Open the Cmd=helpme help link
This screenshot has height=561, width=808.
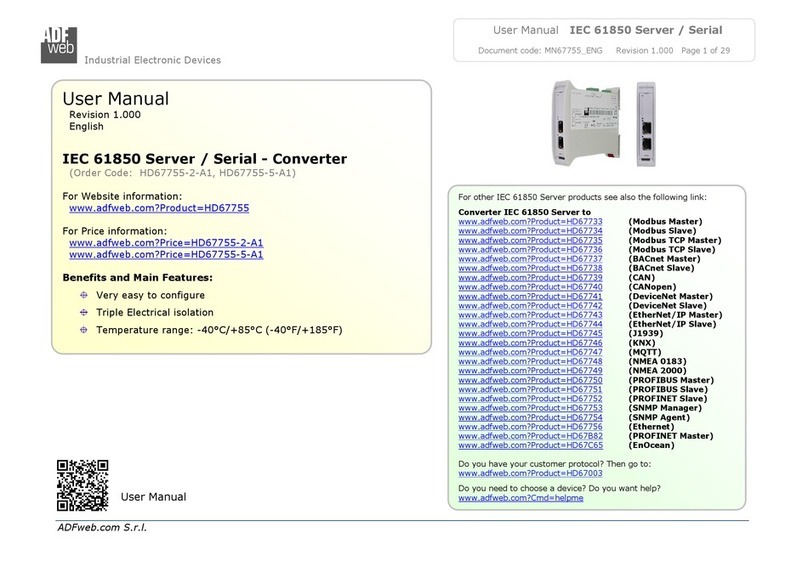tap(521, 498)
